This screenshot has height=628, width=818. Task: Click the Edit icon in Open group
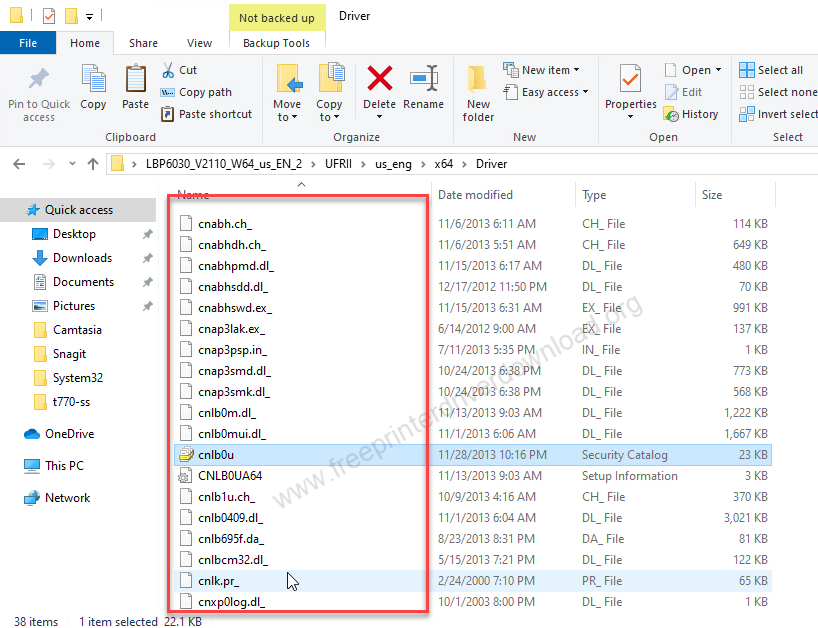point(671,92)
